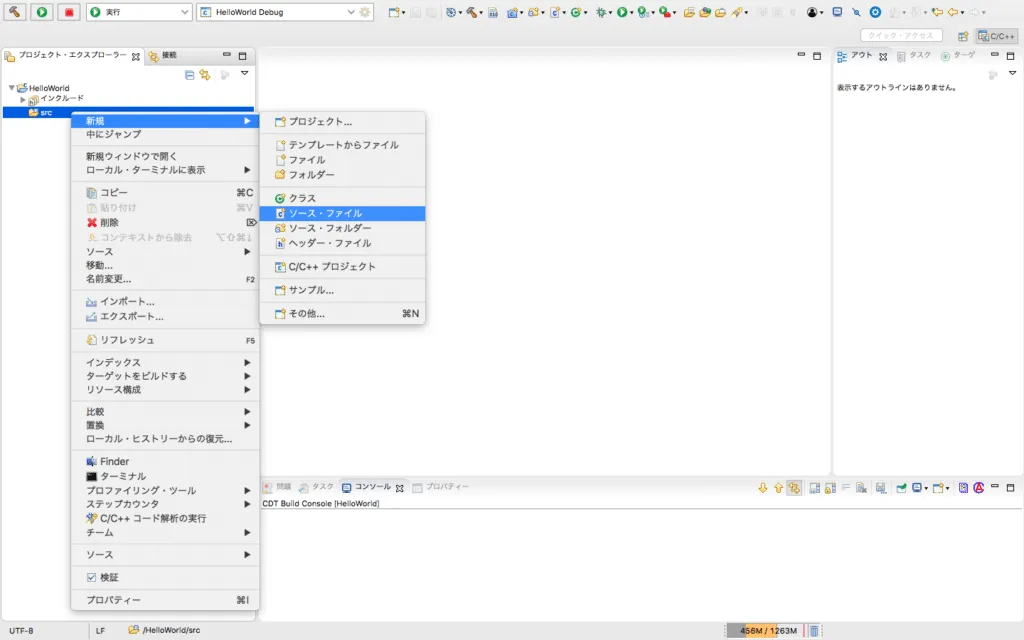Switch to the 接続 tab

(163, 56)
